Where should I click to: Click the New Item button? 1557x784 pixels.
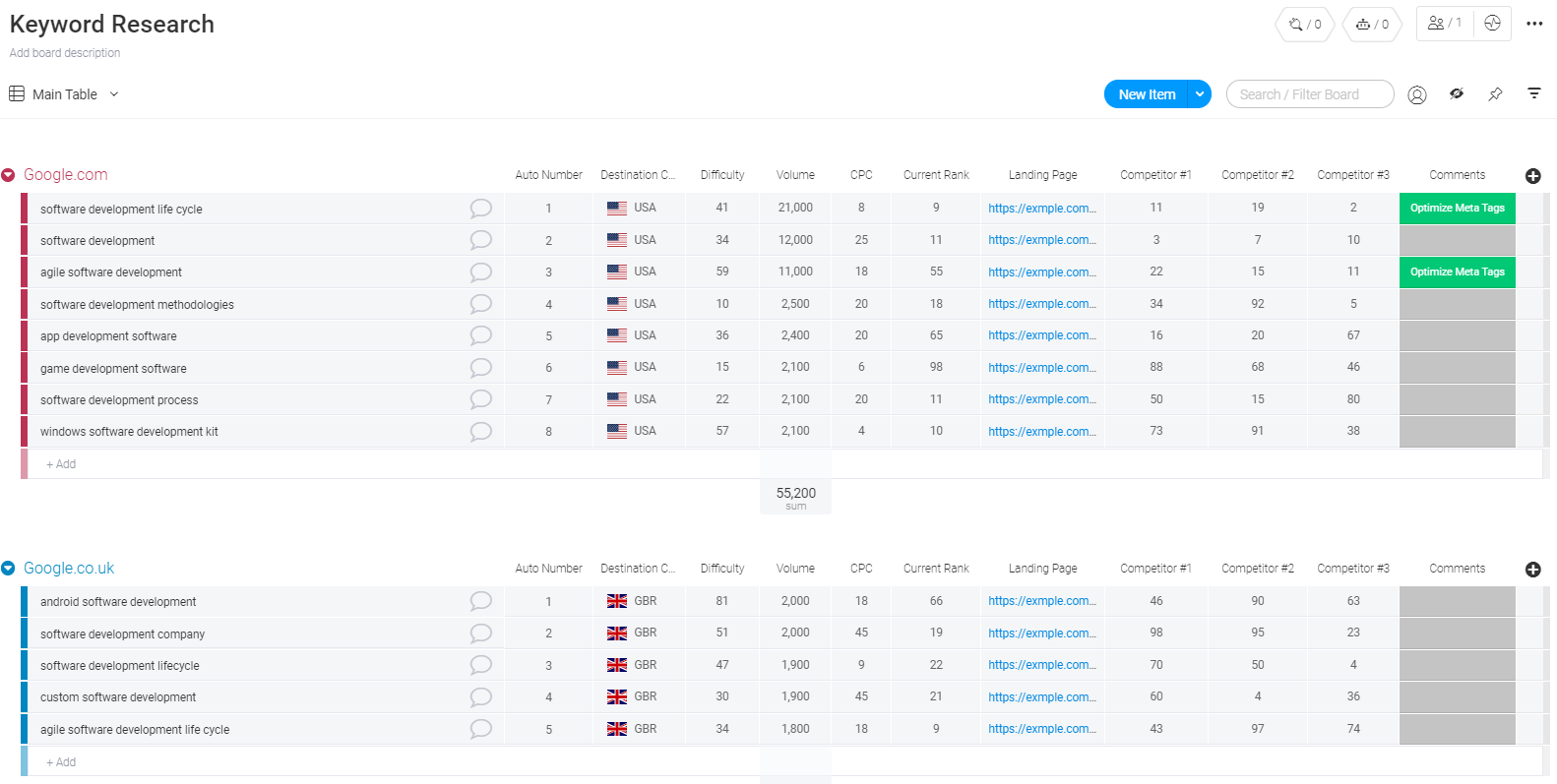pyautogui.click(x=1147, y=94)
